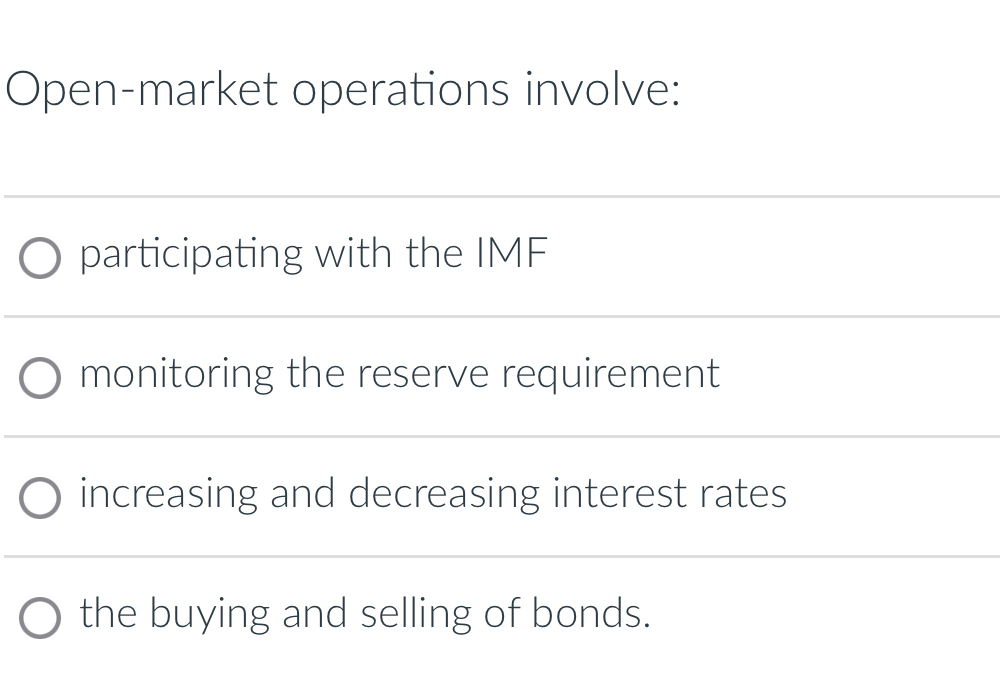Click the word 'IMF' in the first option
The image size is (1001, 679).
(513, 253)
